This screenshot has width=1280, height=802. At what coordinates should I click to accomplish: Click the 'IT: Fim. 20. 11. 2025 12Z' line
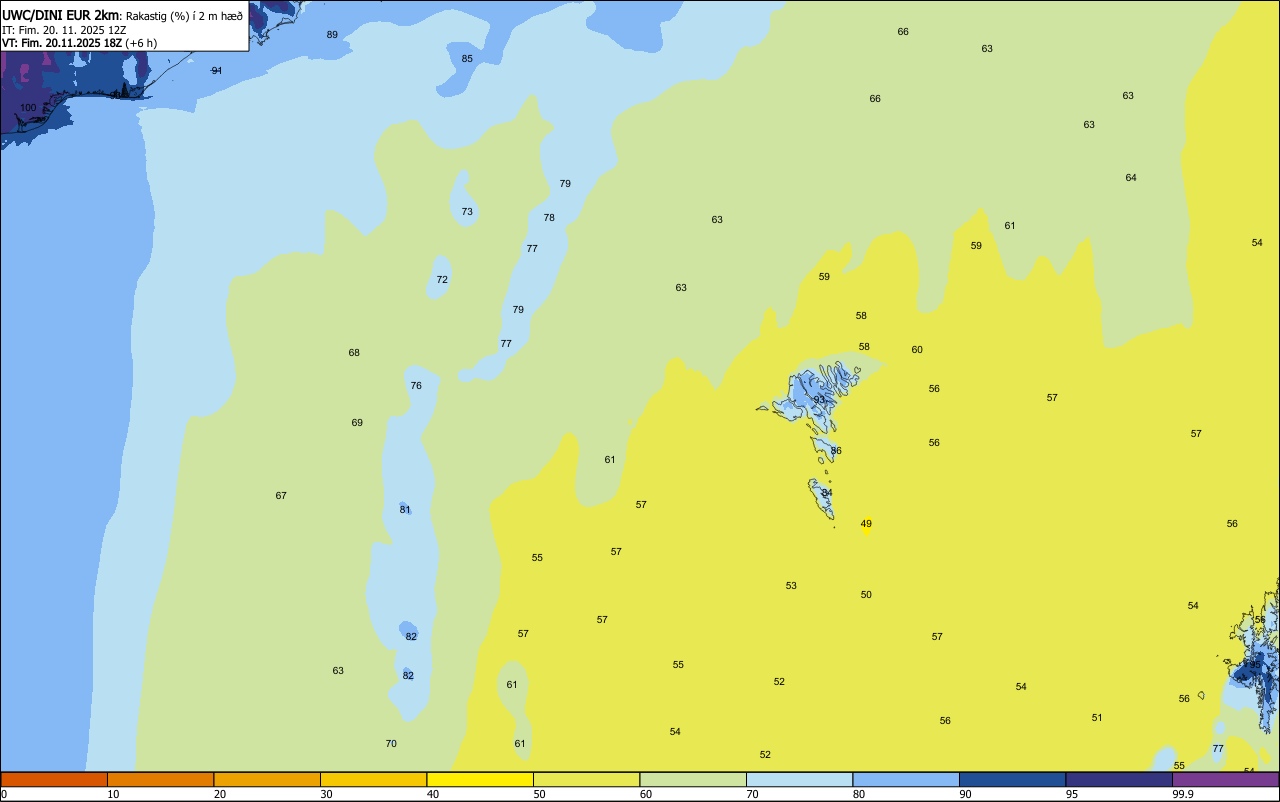(x=64, y=30)
